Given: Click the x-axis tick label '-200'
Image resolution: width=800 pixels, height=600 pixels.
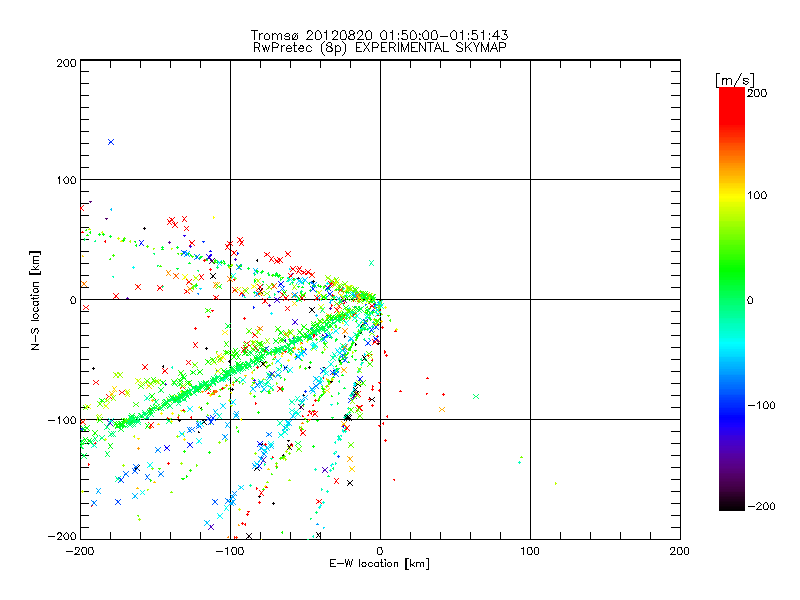Looking at the screenshot, I should point(80,552).
